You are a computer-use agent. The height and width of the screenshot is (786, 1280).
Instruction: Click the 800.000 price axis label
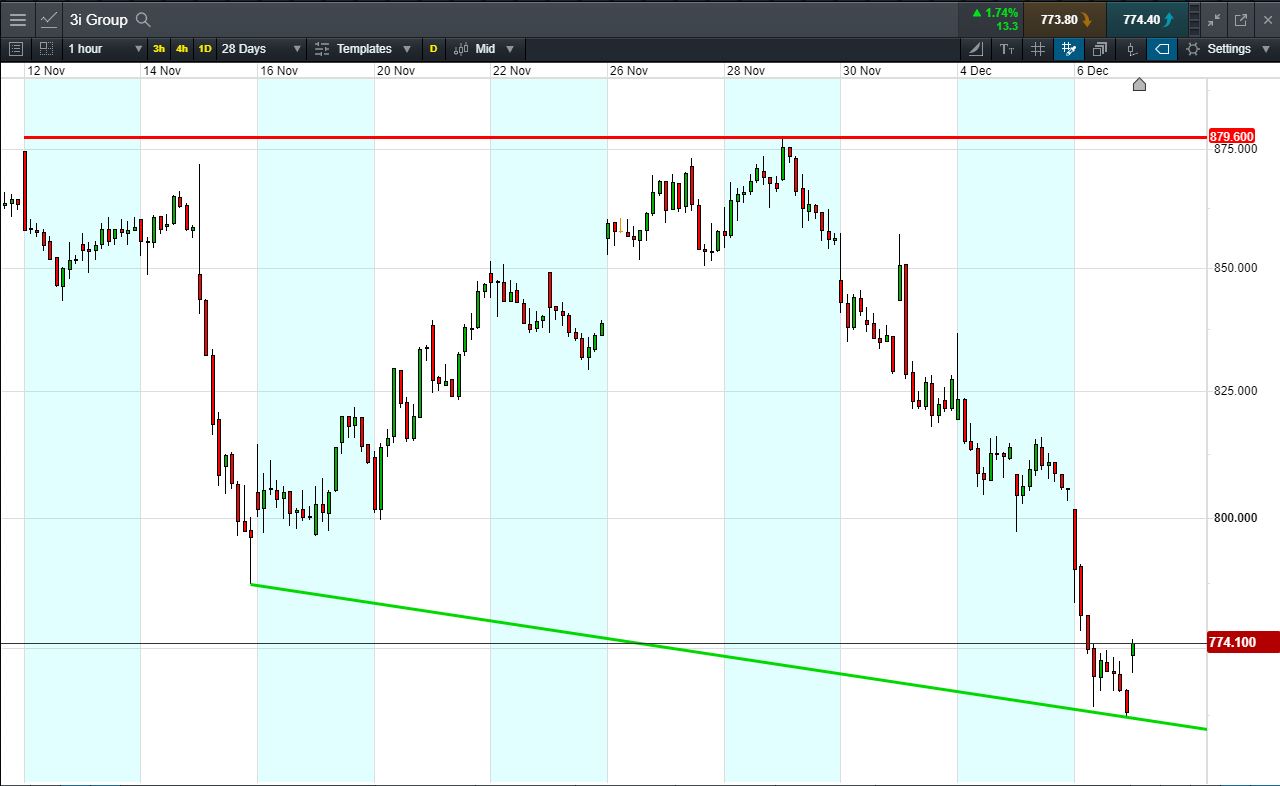coord(1235,518)
